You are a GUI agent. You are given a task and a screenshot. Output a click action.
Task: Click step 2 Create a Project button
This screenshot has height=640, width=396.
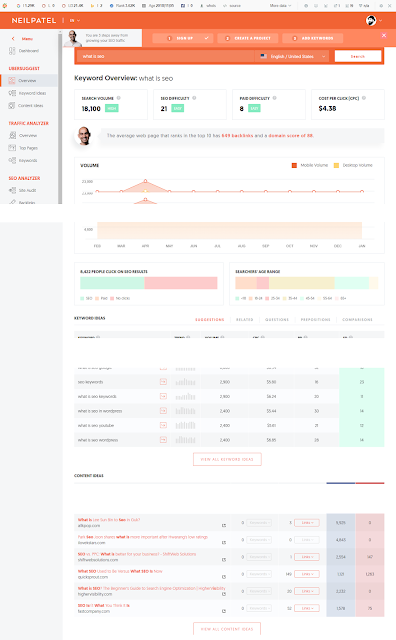coord(248,38)
